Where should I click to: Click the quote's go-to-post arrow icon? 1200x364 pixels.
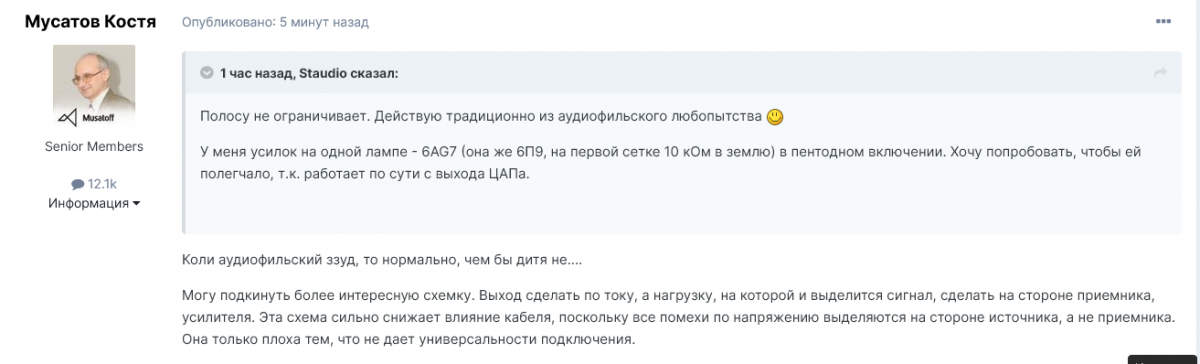tap(1160, 73)
